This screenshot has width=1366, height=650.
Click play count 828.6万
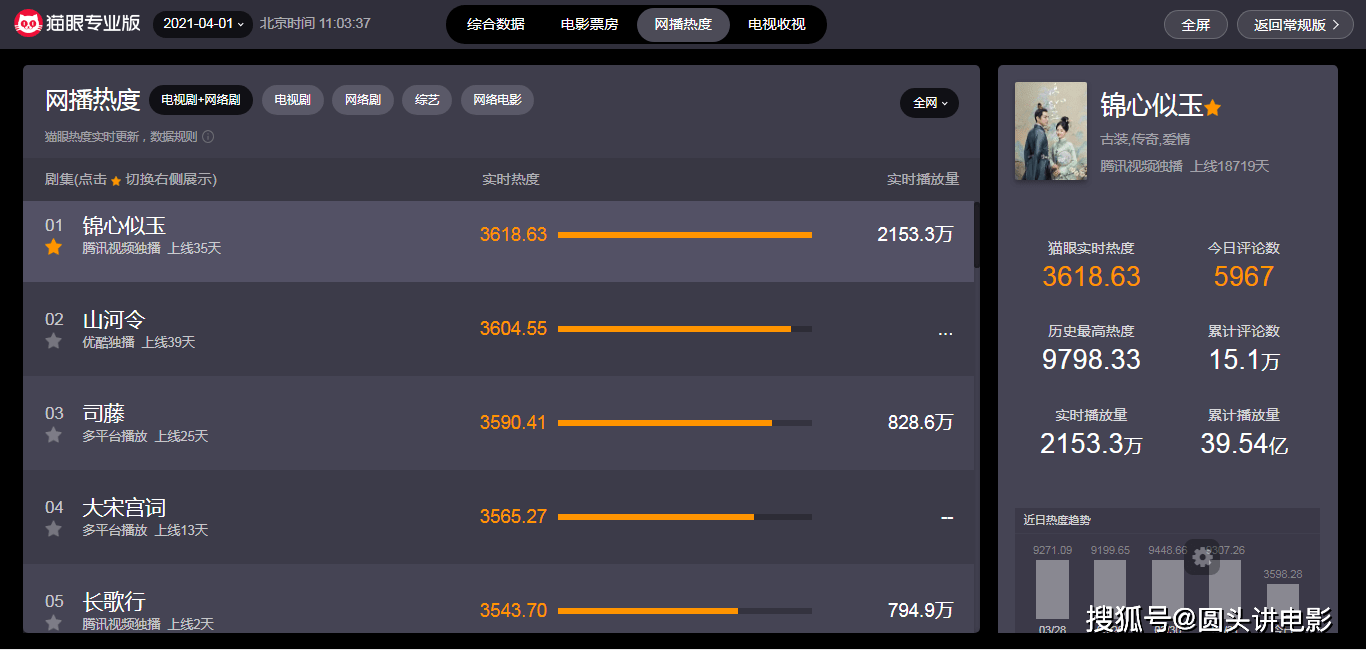(x=921, y=423)
